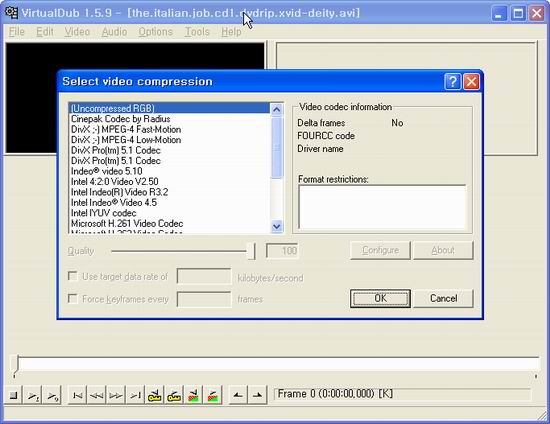The height and width of the screenshot is (424, 550).
Task: Set selection start (mark in)
Action: 238,395
